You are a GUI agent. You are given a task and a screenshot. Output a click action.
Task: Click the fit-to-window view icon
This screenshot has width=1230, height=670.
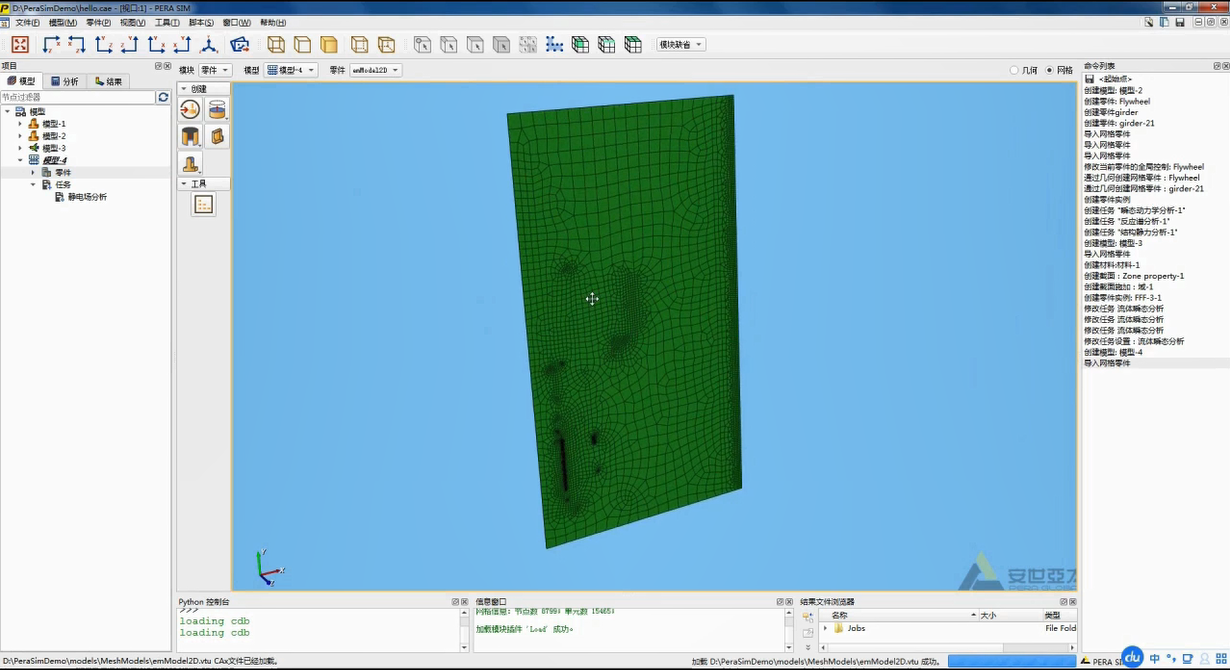point(20,44)
